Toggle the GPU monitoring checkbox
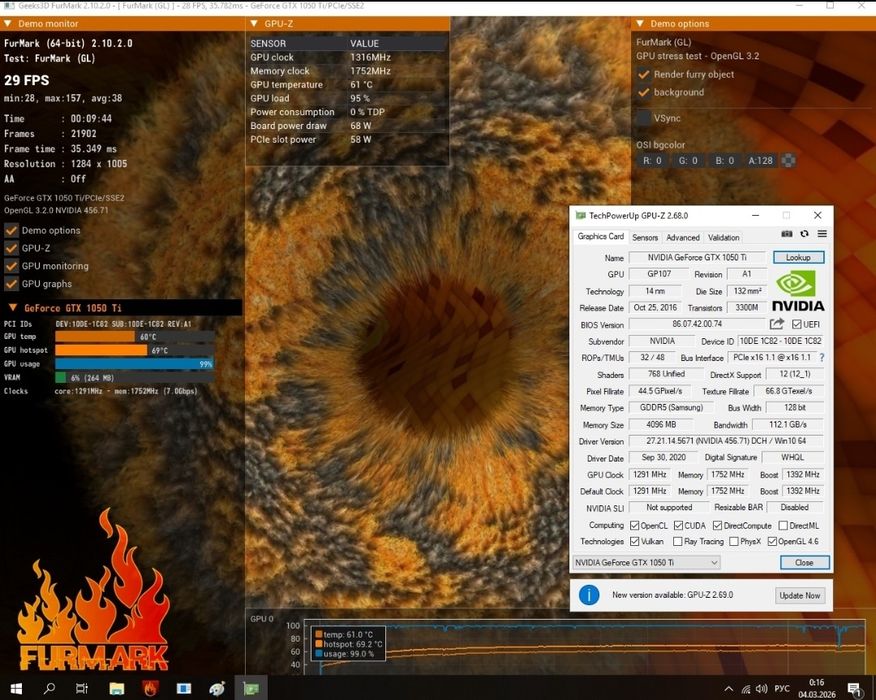This screenshot has width=876, height=700. (x=11, y=266)
